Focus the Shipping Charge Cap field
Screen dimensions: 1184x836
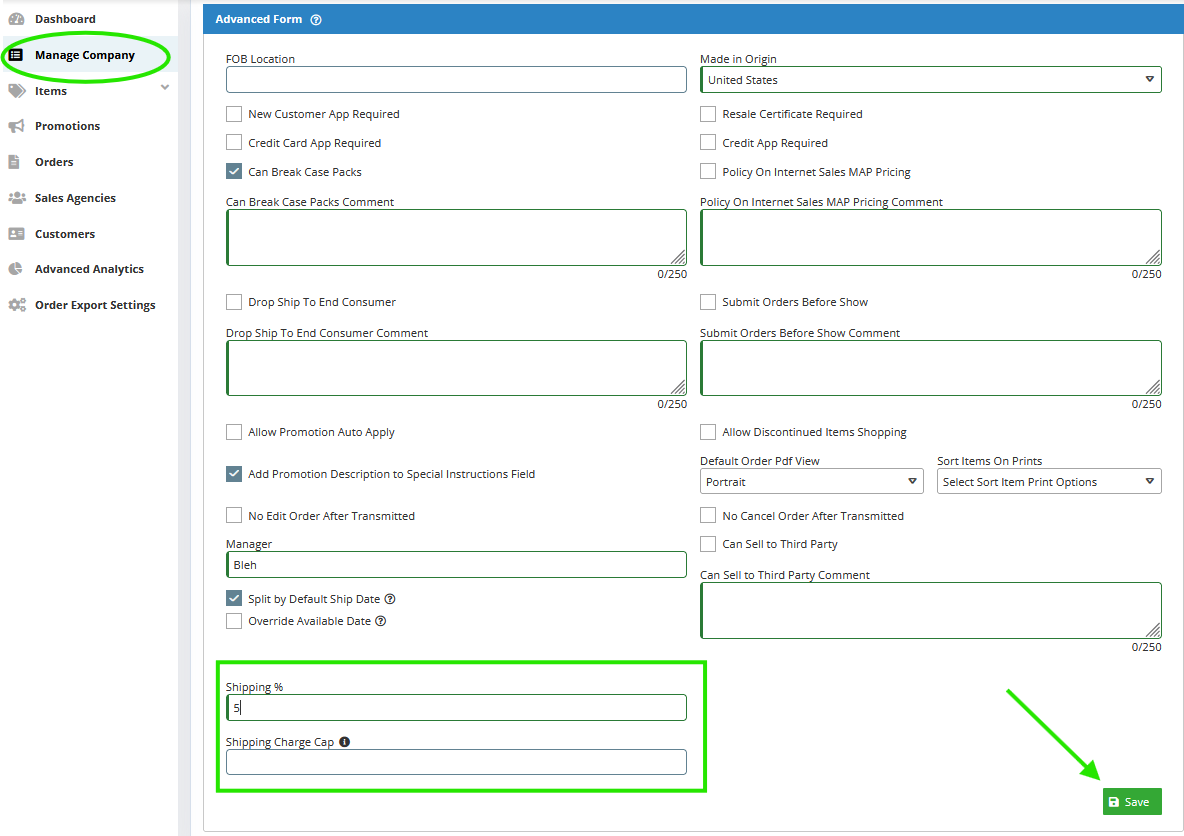(456, 762)
